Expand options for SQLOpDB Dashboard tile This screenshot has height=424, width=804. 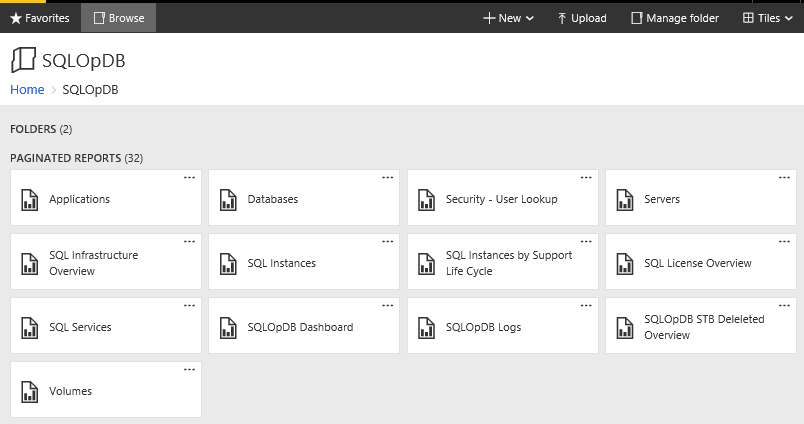[388, 305]
